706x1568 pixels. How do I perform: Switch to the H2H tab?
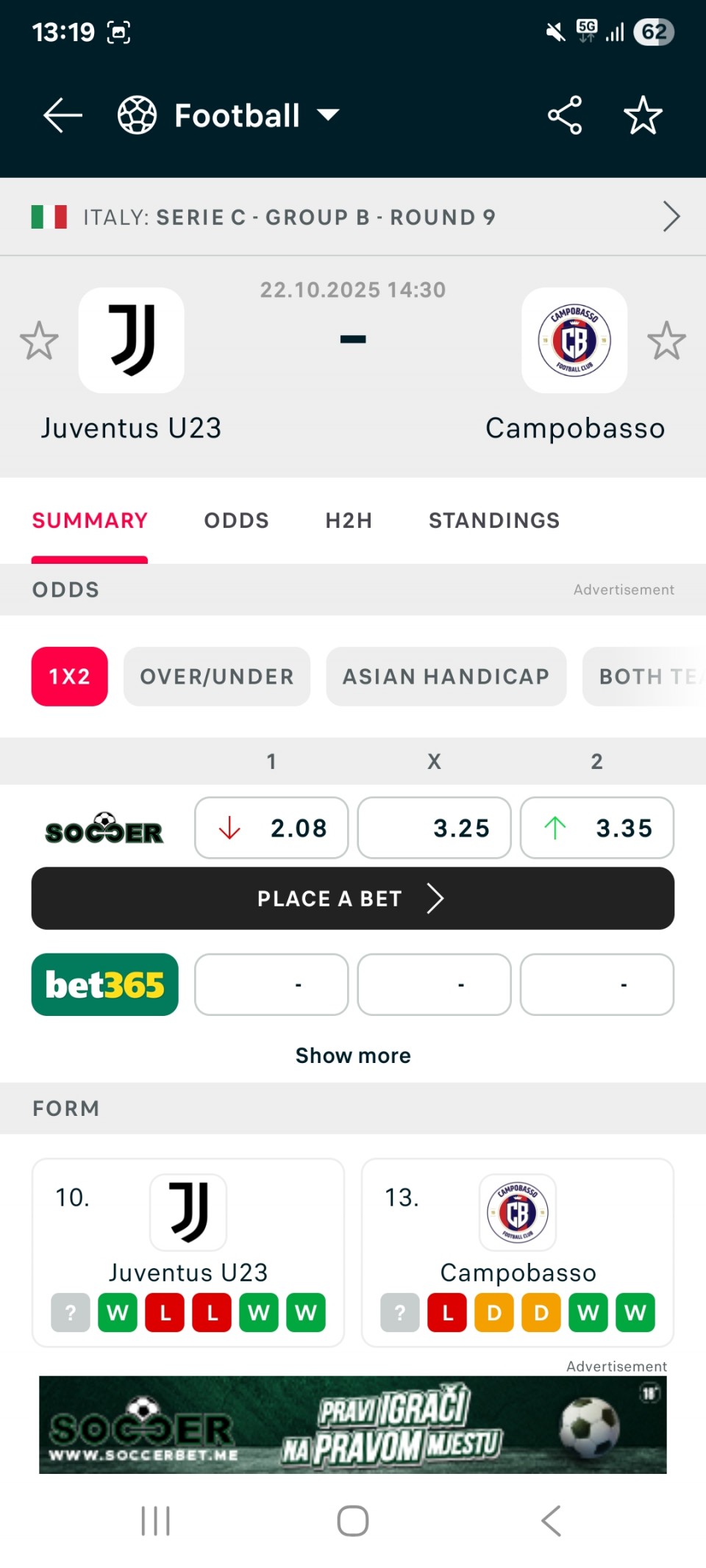[x=349, y=520]
